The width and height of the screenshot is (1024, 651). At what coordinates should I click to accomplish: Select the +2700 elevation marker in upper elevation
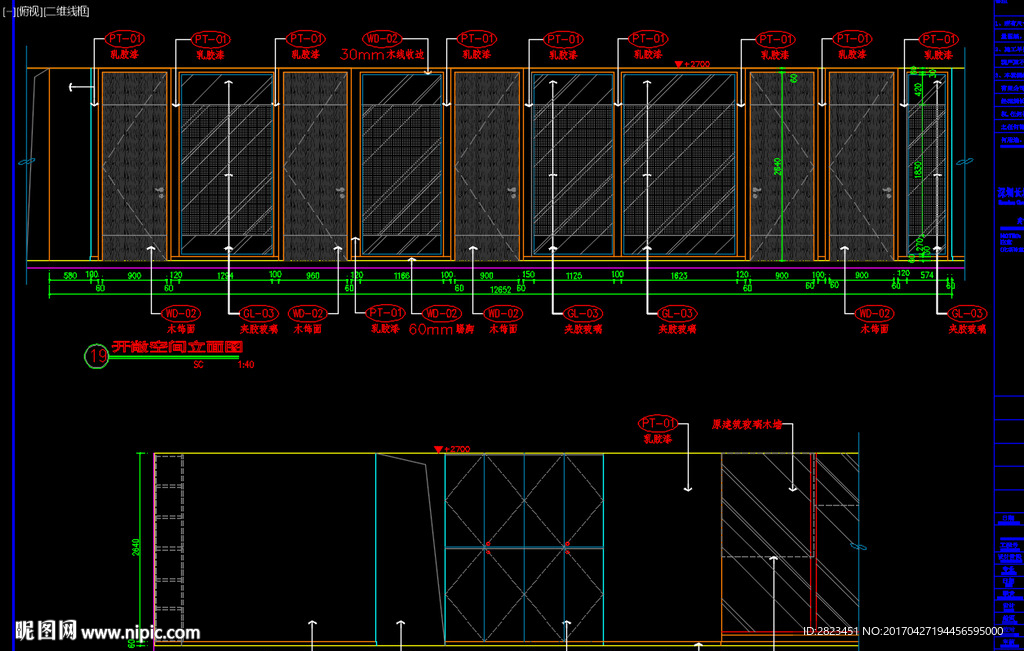[692, 64]
